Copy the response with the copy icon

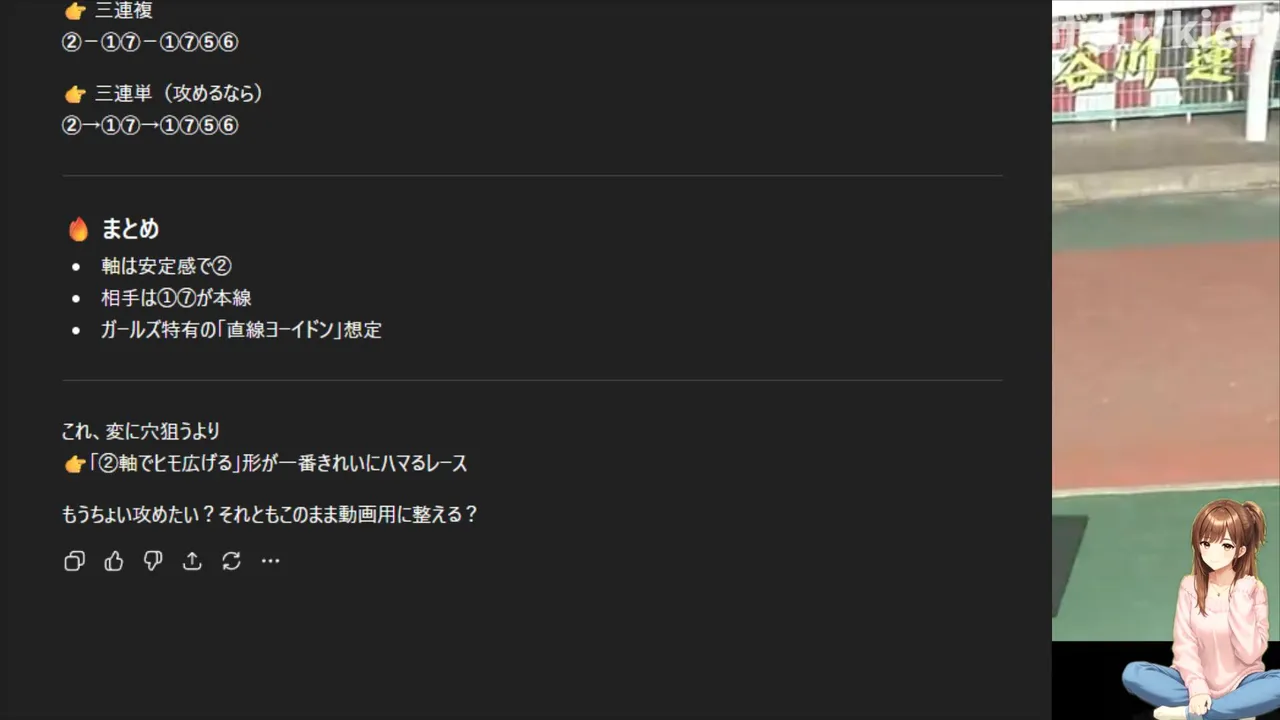[x=74, y=561]
